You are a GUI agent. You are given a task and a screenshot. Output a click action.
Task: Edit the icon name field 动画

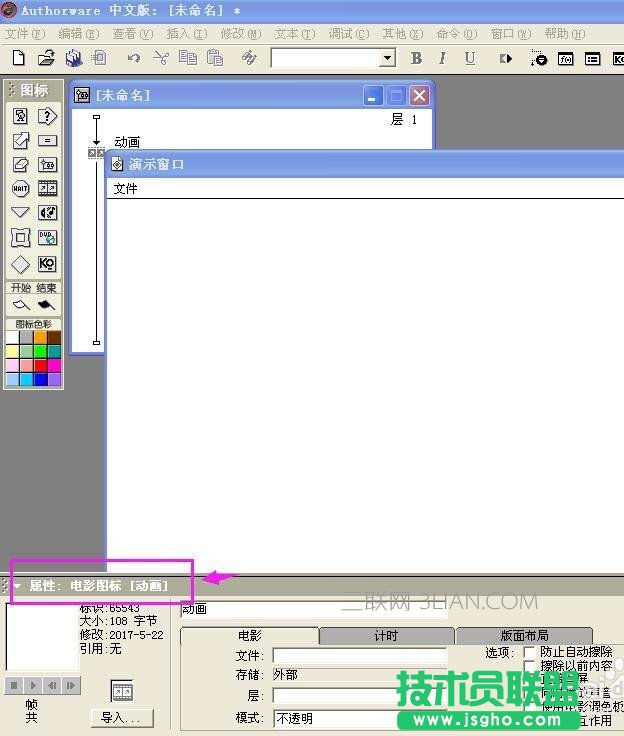314,609
